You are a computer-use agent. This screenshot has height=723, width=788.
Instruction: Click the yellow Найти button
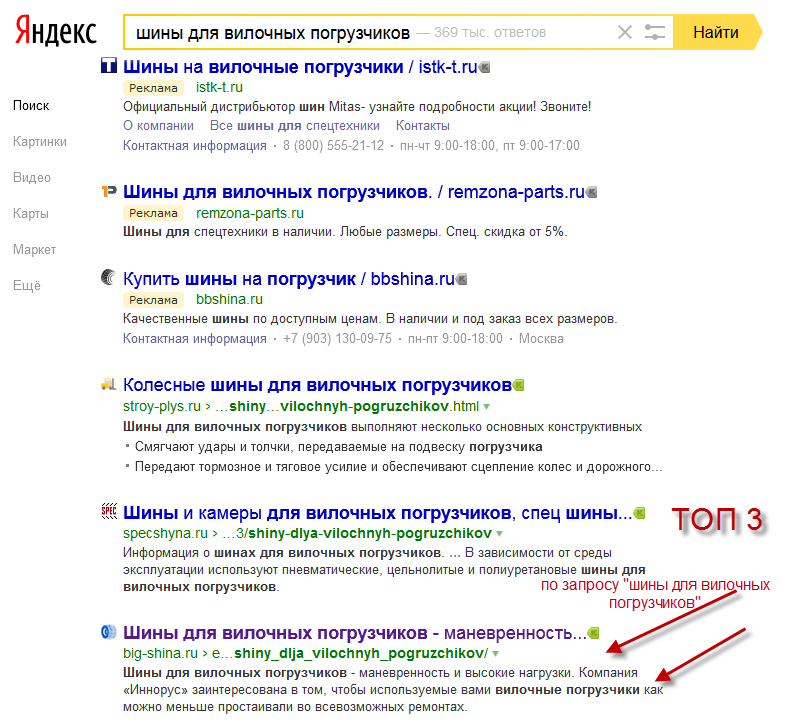(716, 33)
